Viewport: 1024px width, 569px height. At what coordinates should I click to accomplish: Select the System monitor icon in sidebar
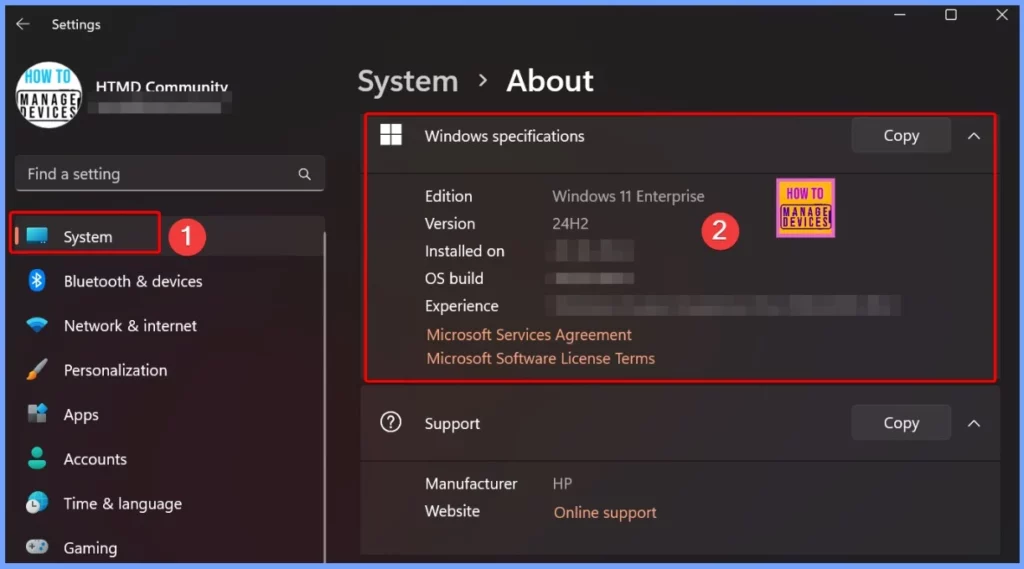click(37, 236)
